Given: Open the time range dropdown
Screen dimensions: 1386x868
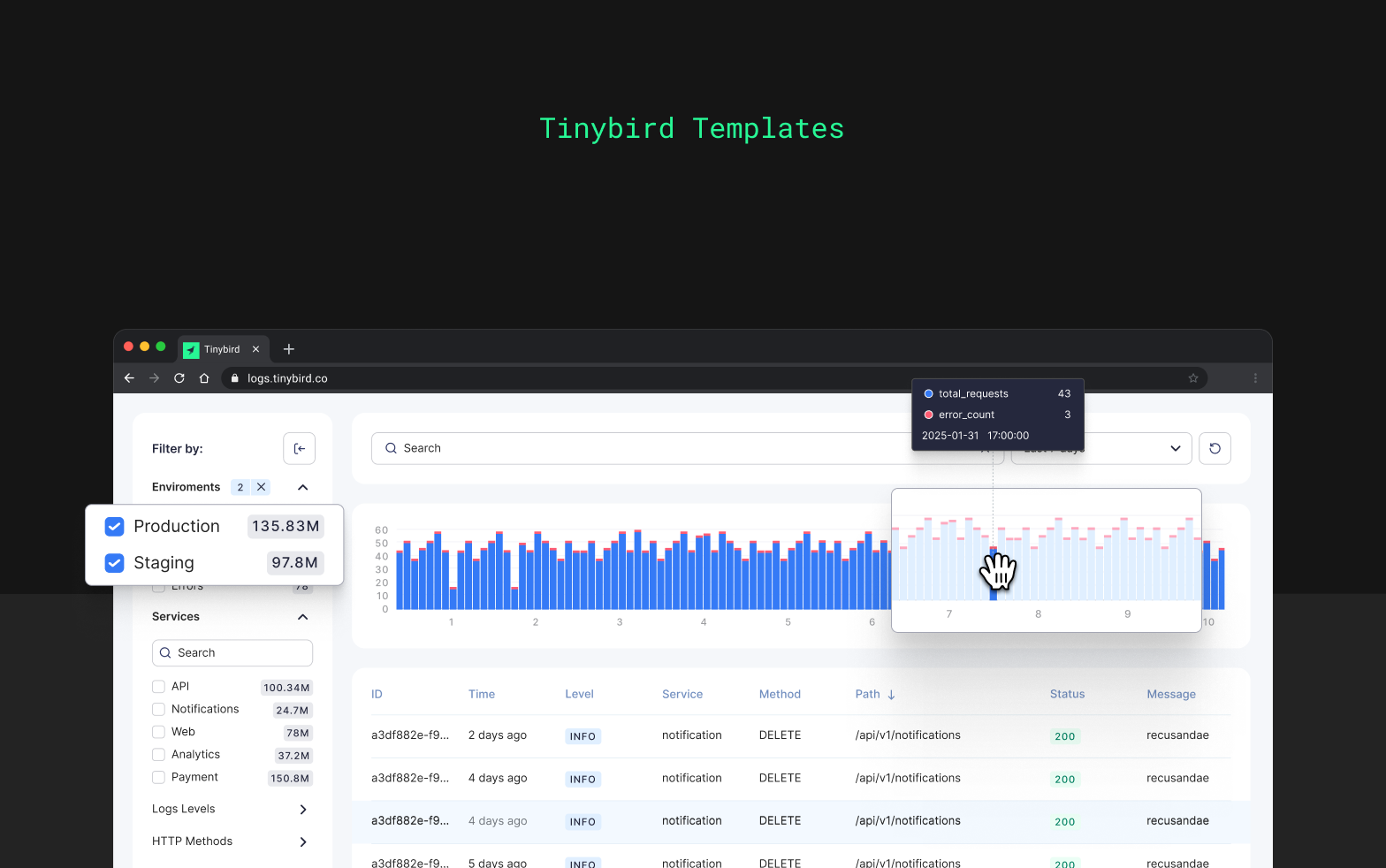Looking at the screenshot, I should pos(1101,448).
